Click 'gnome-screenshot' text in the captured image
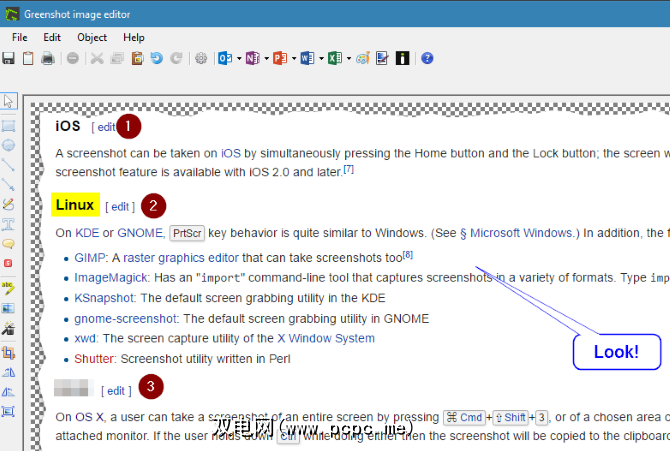Image resolution: width=670 pixels, height=451 pixels. 125,319
